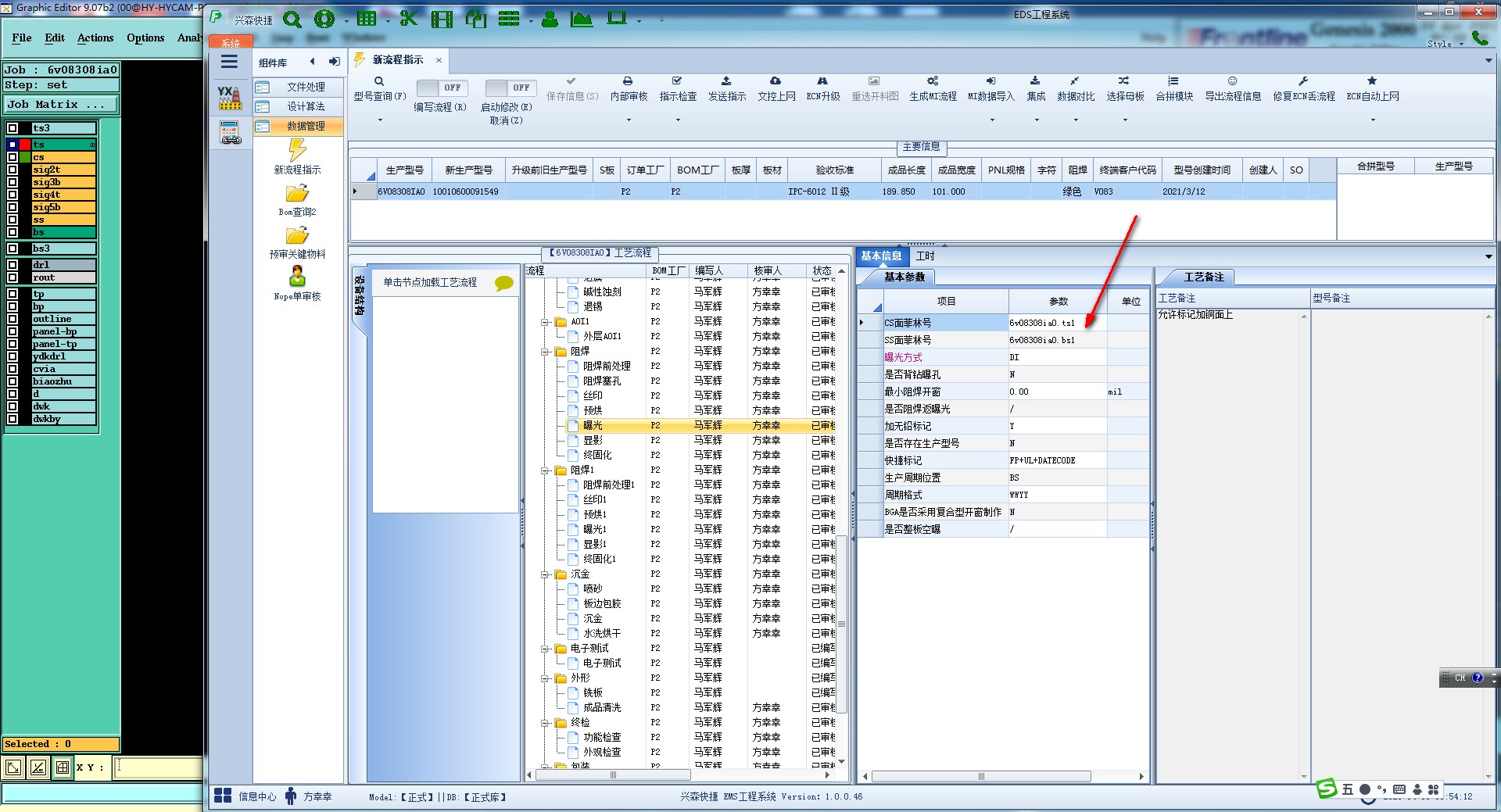The image size is (1501, 812).
Task: Click the green list rows icon
Action: pyautogui.click(x=509, y=19)
